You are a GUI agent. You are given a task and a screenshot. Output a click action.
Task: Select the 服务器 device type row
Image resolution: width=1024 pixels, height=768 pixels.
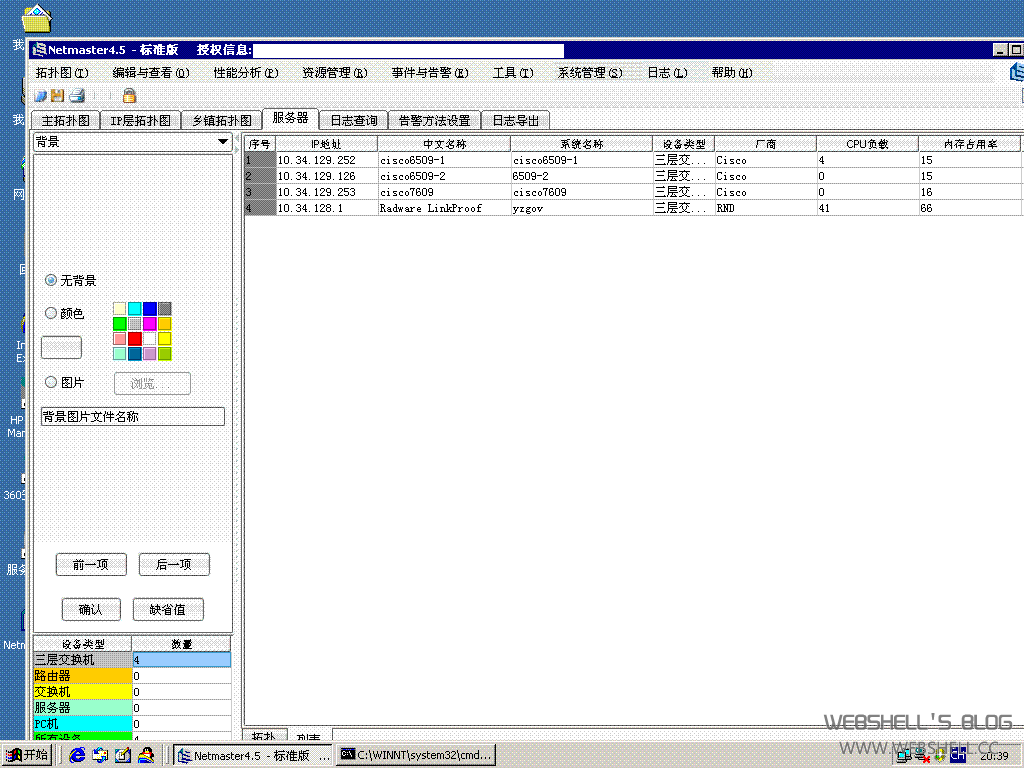click(x=132, y=708)
